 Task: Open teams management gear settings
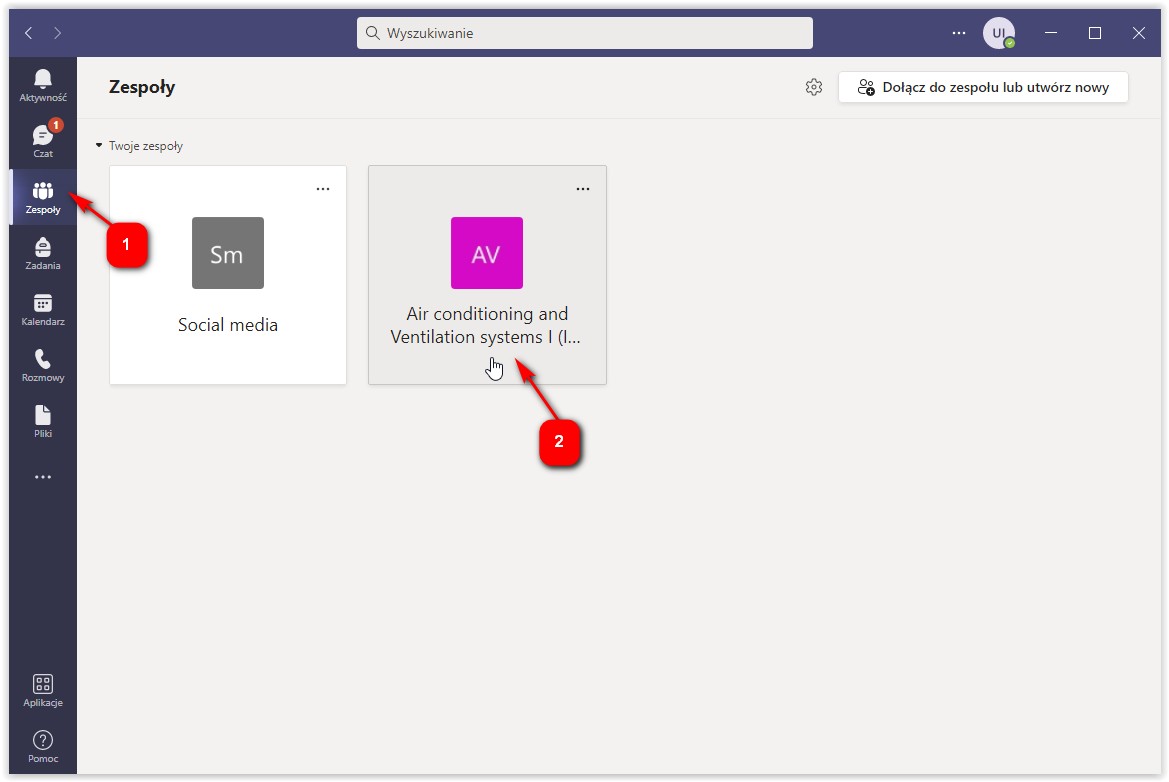click(x=813, y=87)
